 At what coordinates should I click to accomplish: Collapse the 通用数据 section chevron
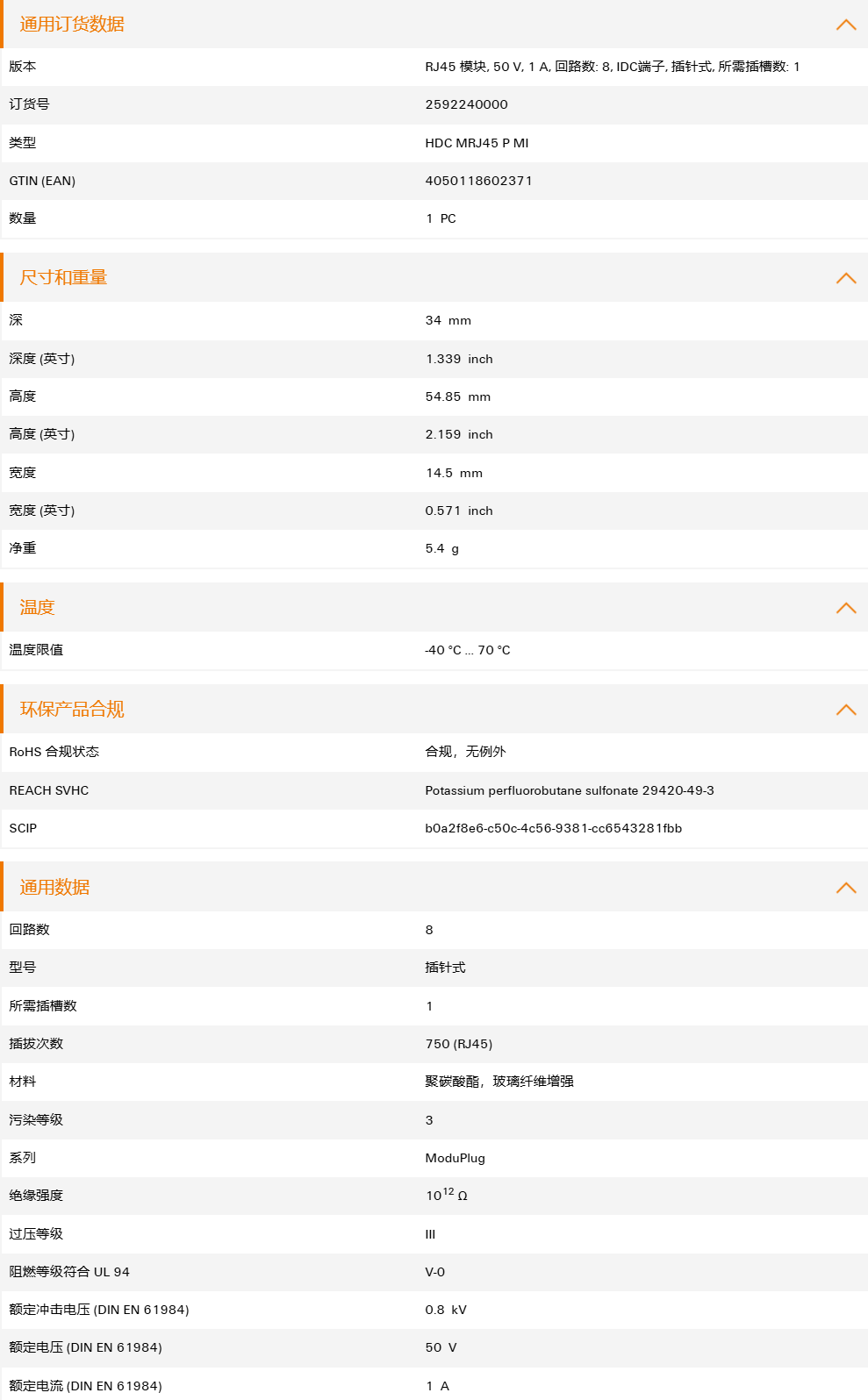point(846,888)
